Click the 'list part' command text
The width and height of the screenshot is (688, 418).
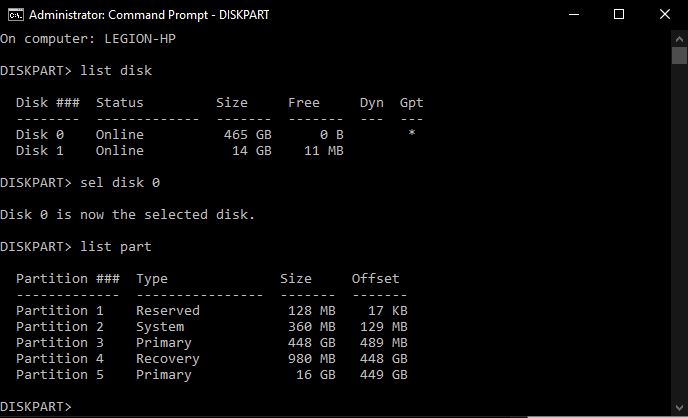[116, 247]
